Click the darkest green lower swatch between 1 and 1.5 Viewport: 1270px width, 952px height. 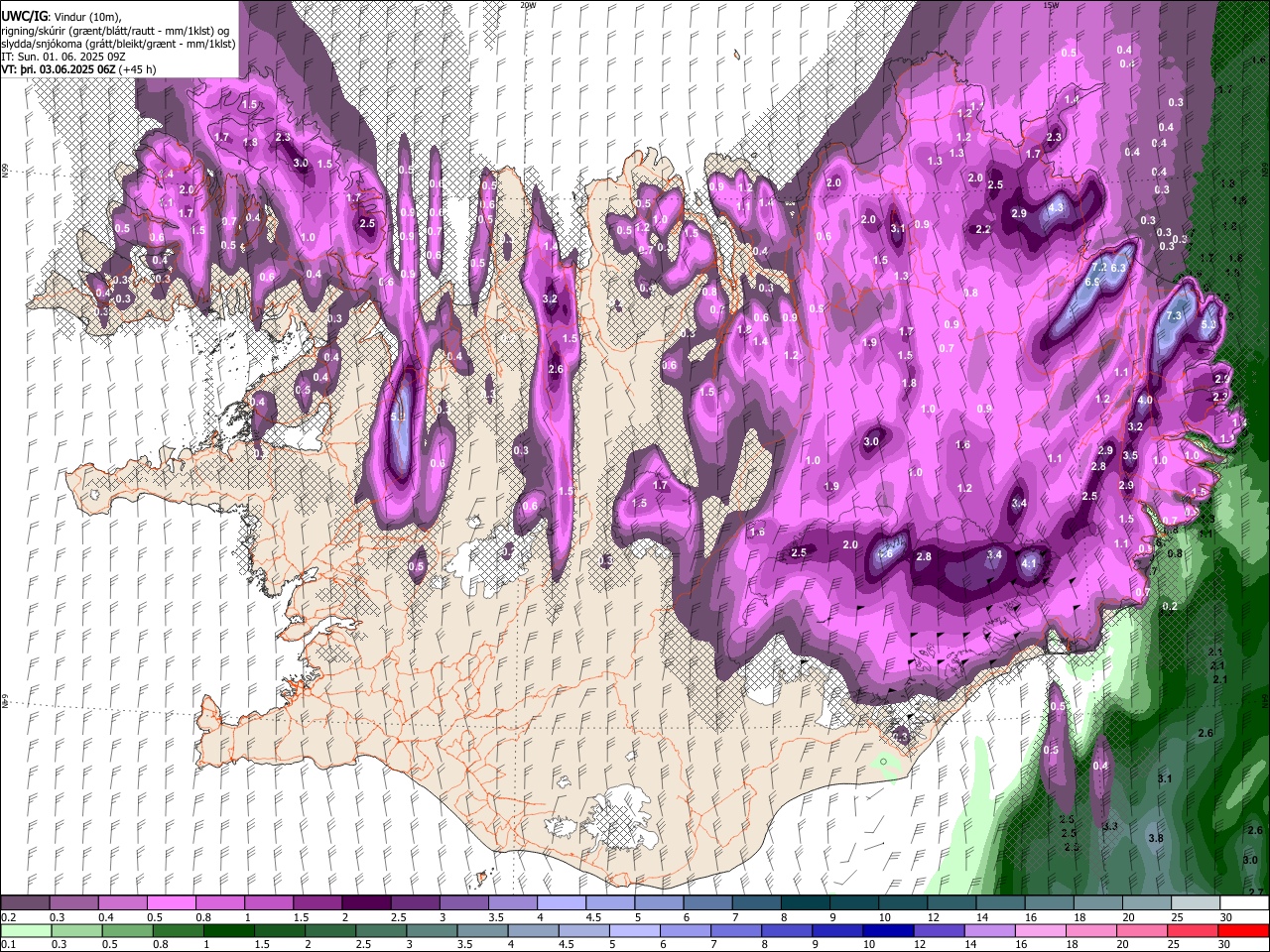click(229, 930)
